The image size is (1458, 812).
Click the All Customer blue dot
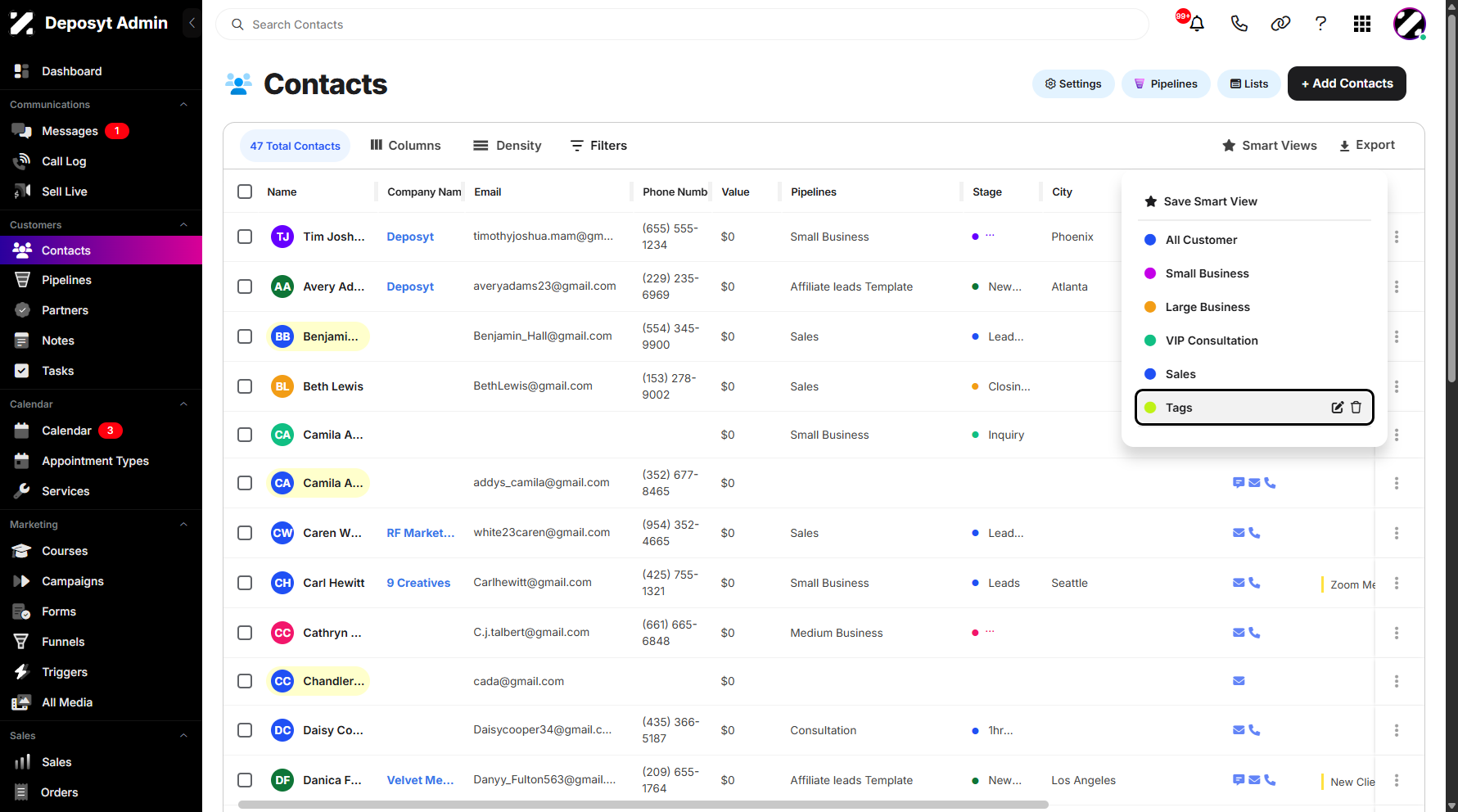tap(1150, 240)
